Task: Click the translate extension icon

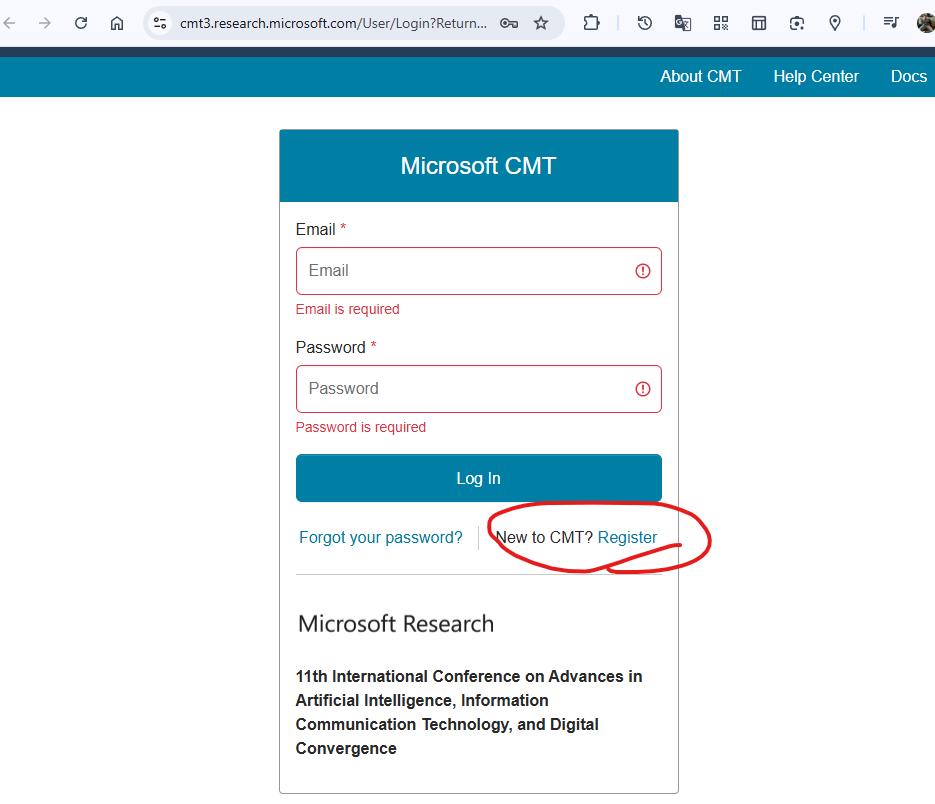Action: (x=683, y=23)
